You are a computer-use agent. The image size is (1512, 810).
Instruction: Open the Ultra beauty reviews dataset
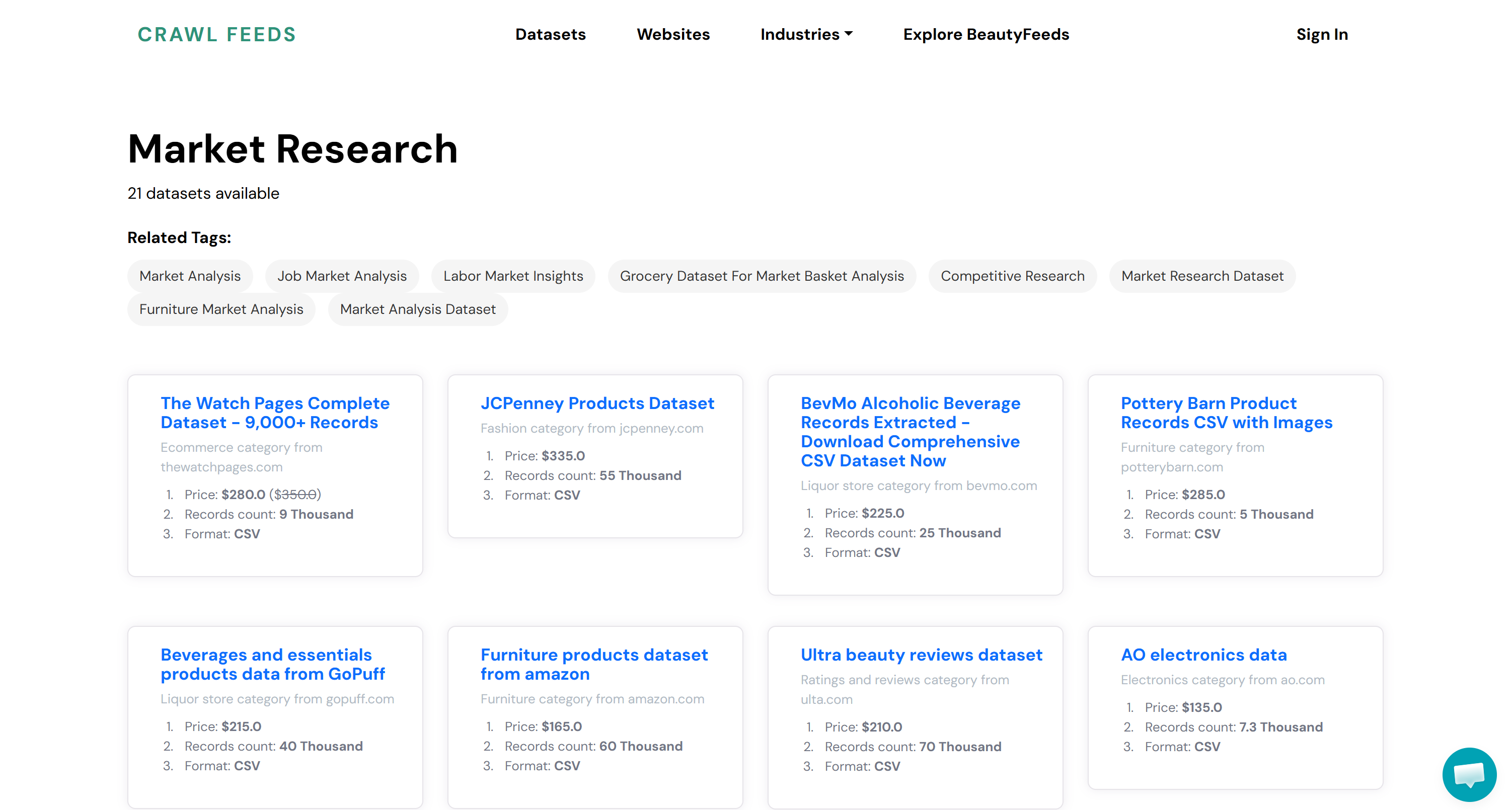pyautogui.click(x=921, y=654)
